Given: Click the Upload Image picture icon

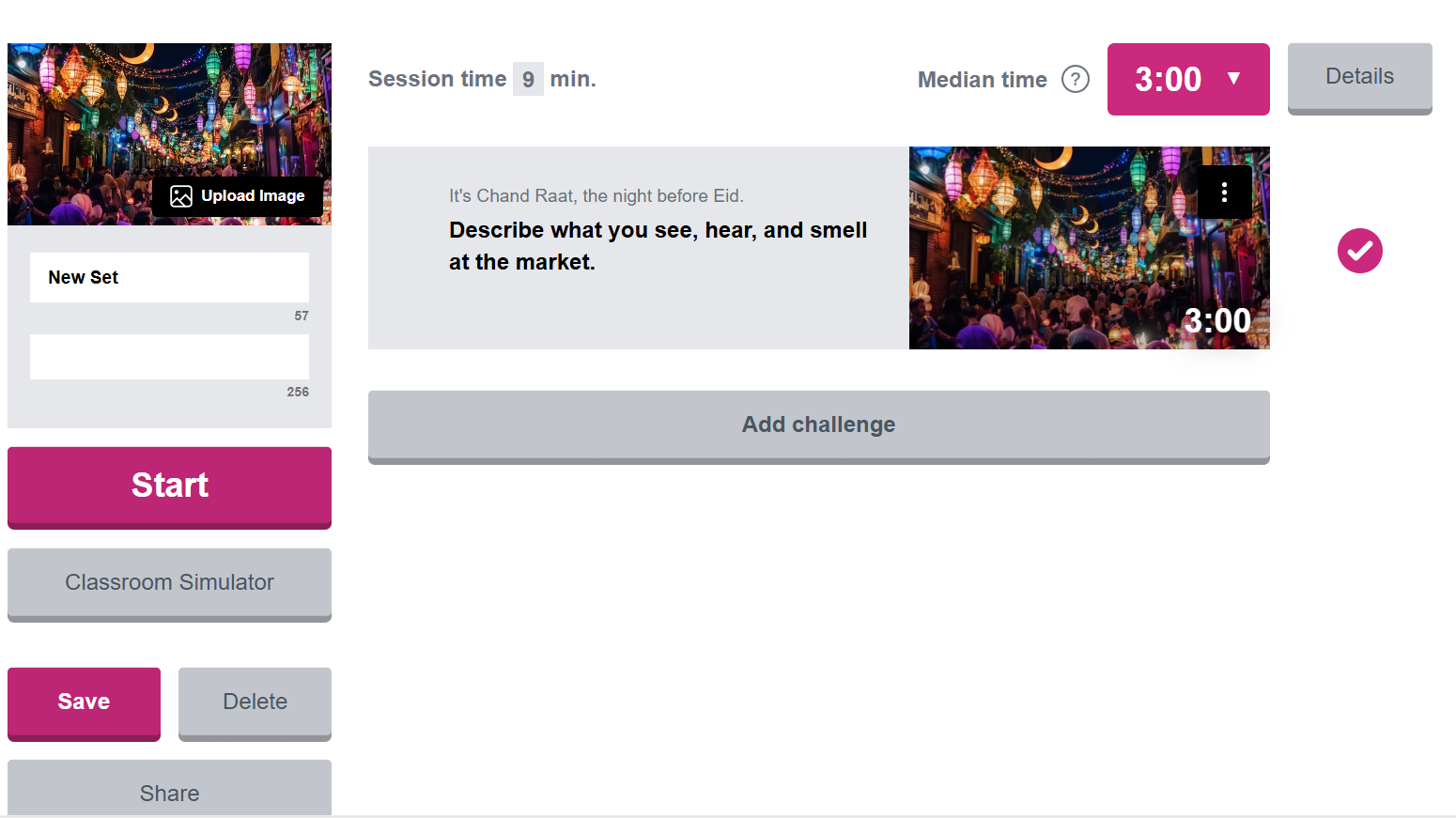Looking at the screenshot, I should tap(181, 196).
